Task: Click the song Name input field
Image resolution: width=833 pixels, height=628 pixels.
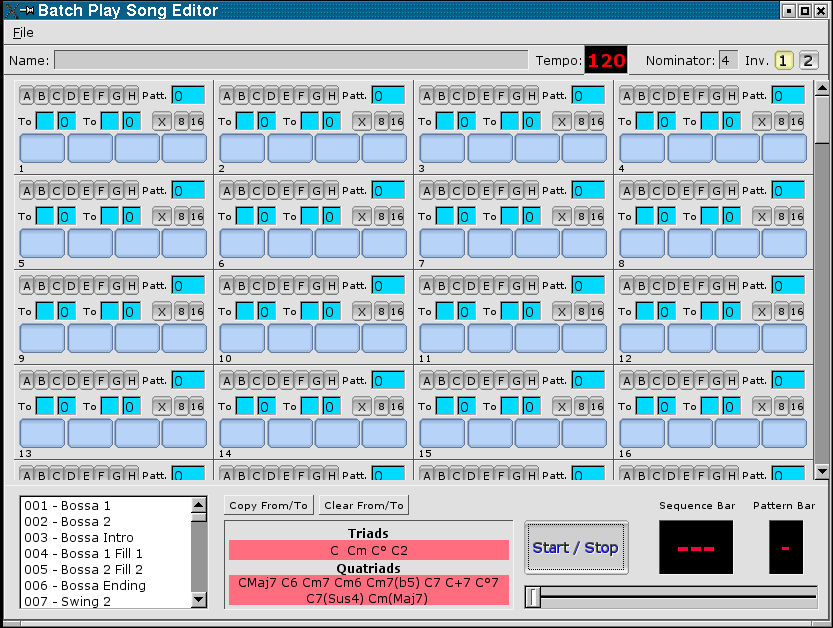Action: tap(290, 61)
